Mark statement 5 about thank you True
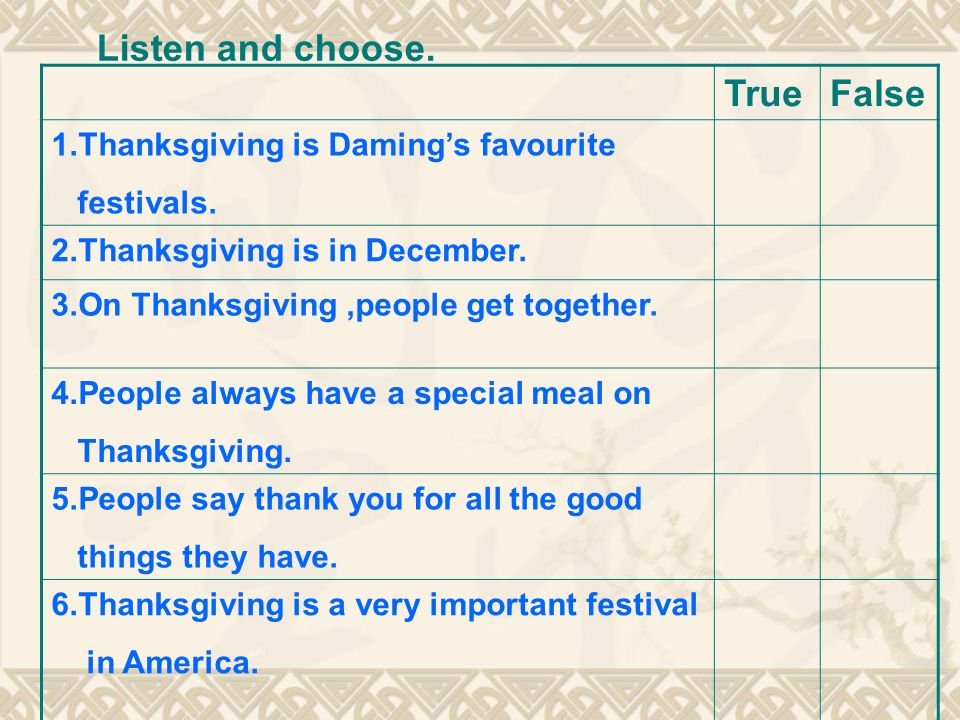 coord(767,527)
